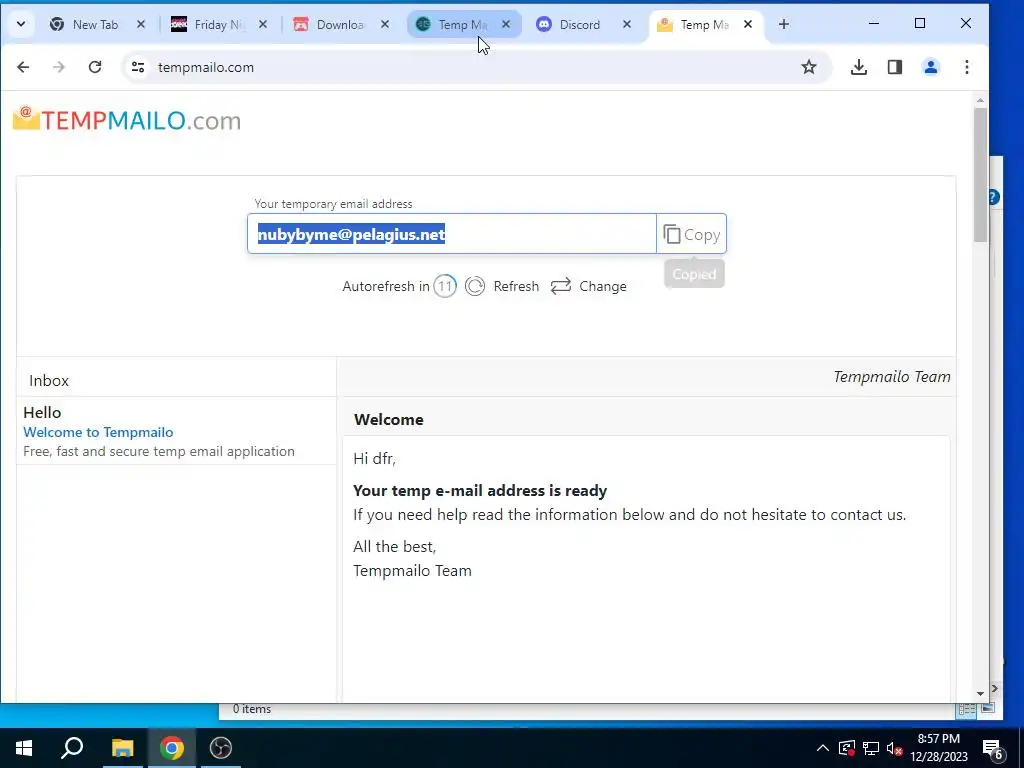Image resolution: width=1024 pixels, height=768 pixels.
Task: Click the Tempmailo Team sender name
Action: pyautogui.click(x=891, y=377)
